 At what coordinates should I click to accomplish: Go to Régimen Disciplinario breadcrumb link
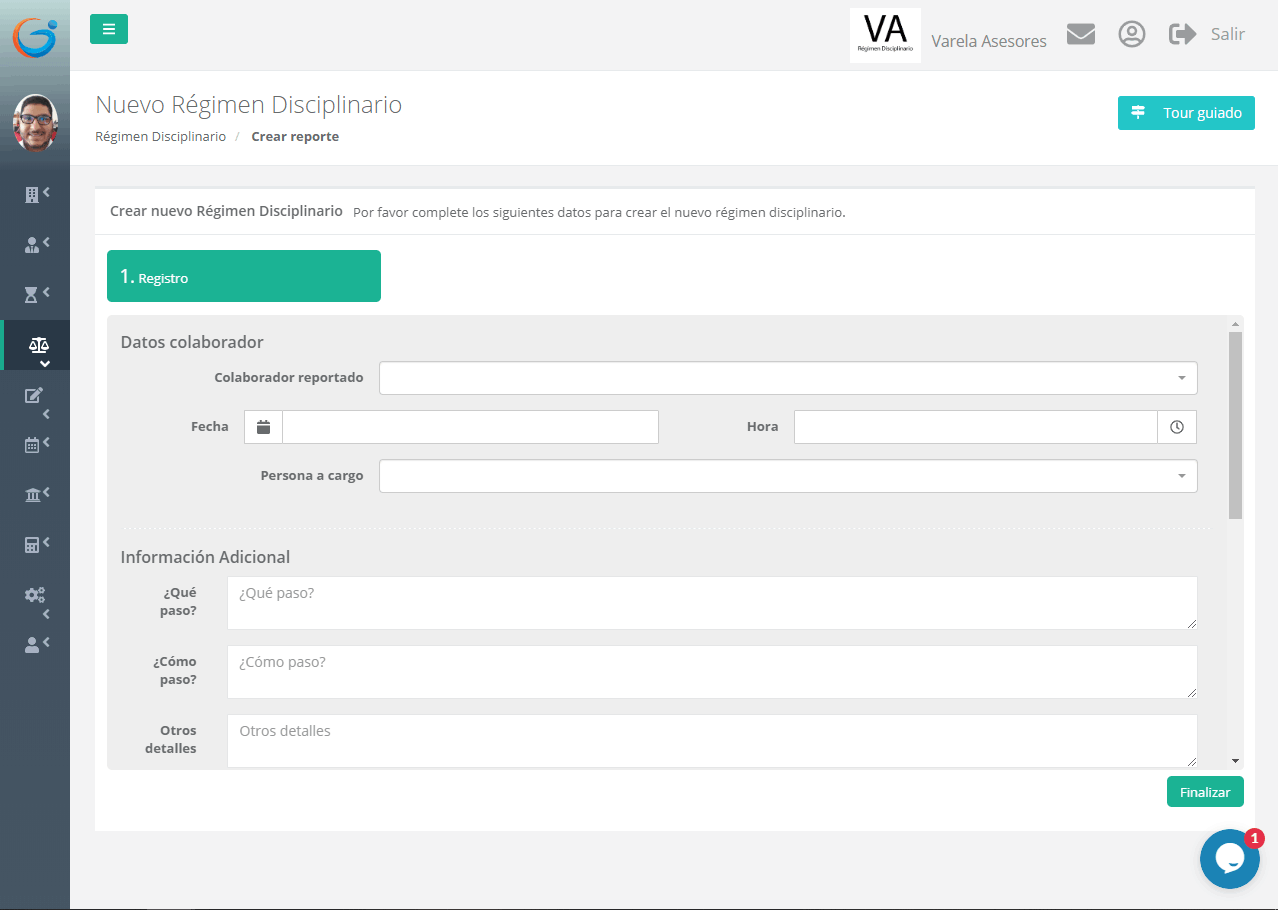coord(160,137)
